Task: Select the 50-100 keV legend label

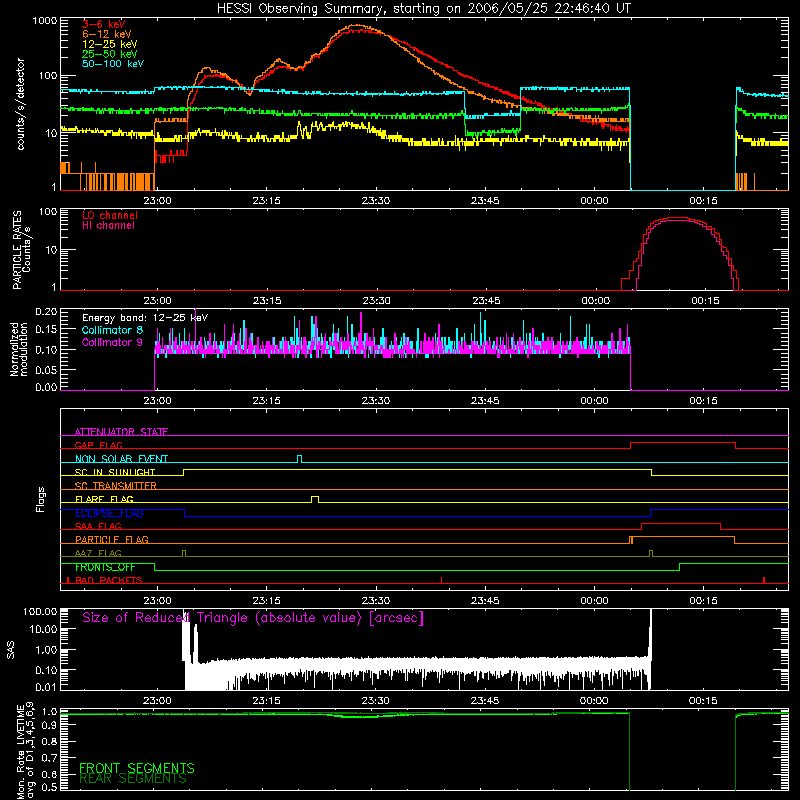Action: pos(112,63)
